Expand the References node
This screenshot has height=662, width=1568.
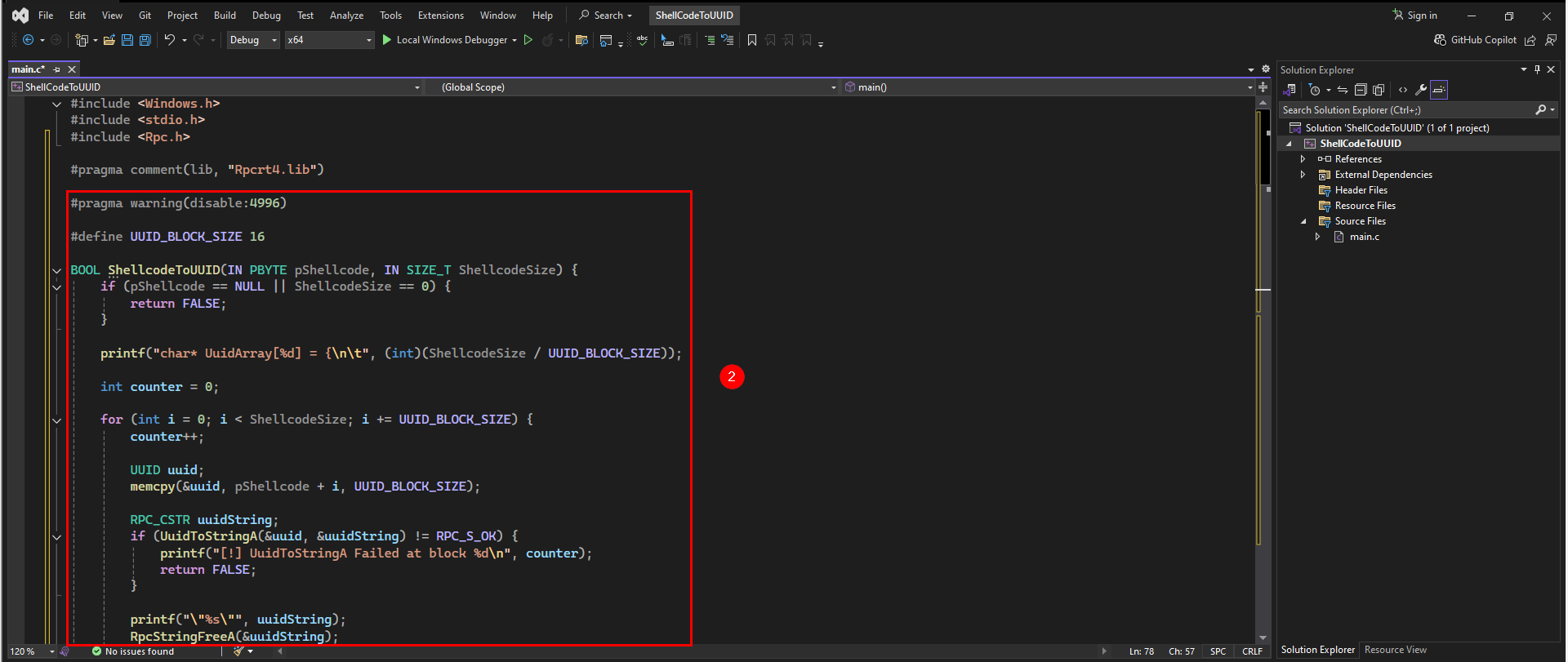coord(1303,159)
